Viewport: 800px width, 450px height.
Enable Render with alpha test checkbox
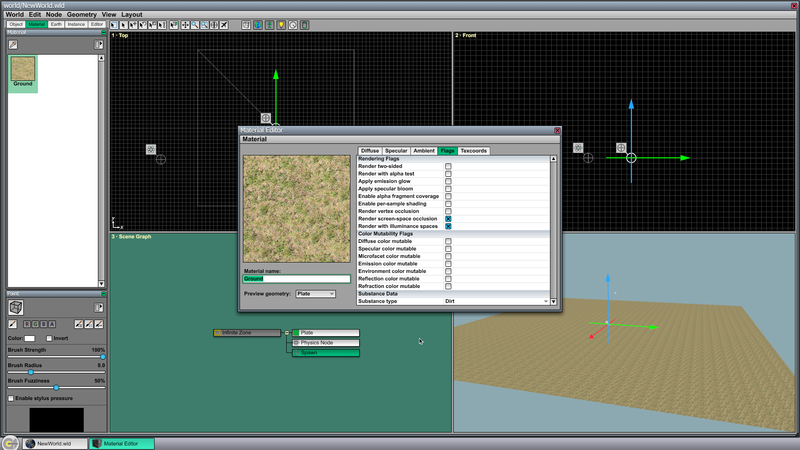click(448, 174)
